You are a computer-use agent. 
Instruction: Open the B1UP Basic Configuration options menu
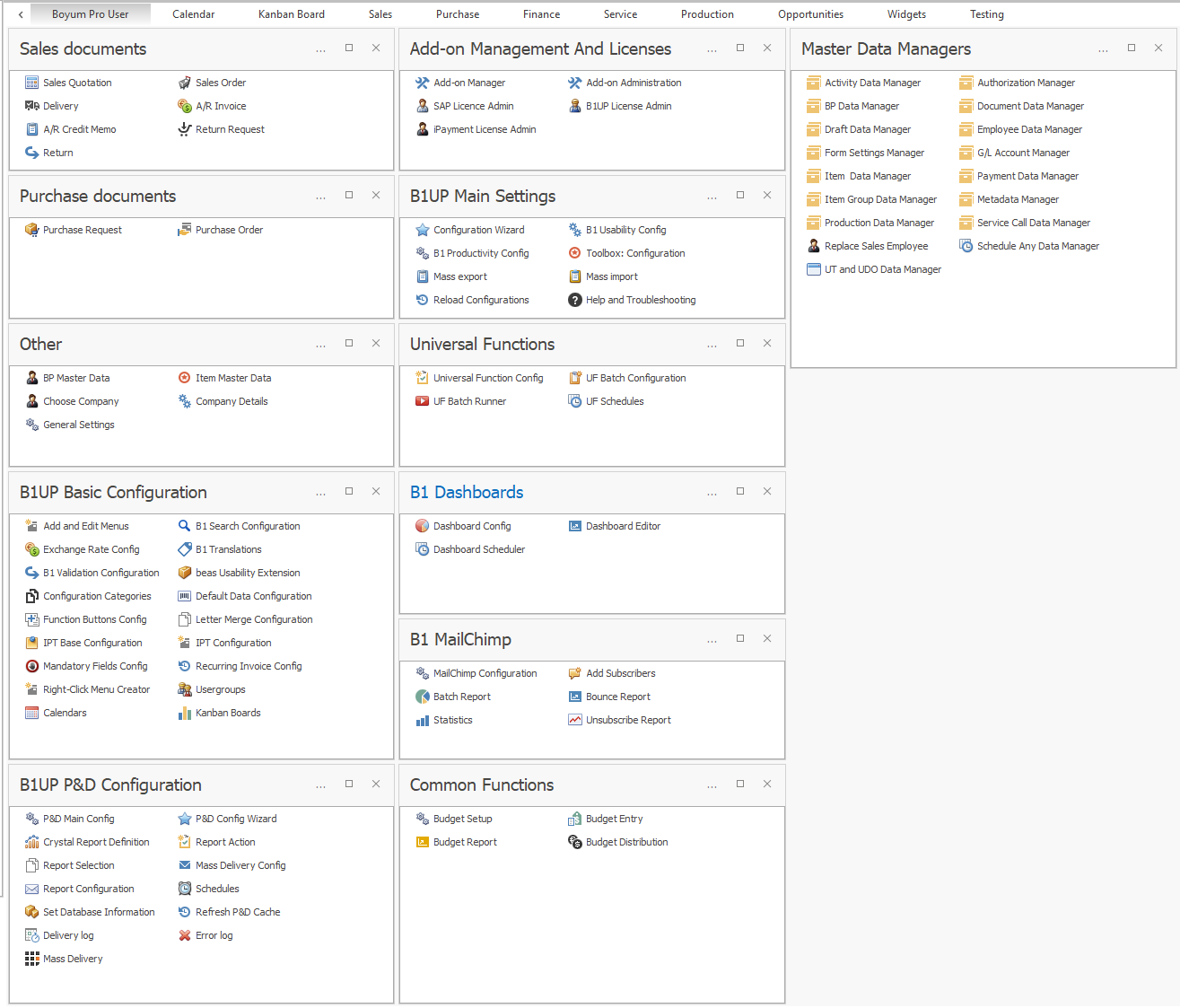point(320,494)
